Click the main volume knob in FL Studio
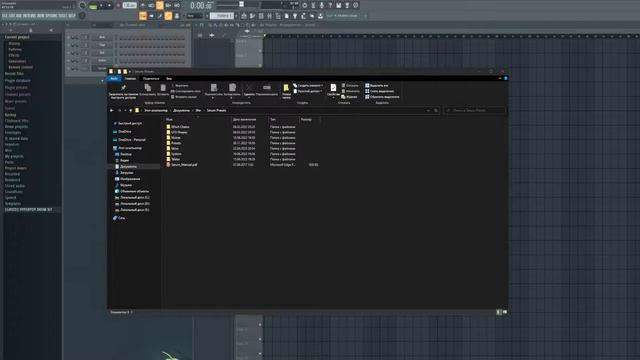This screenshot has width=640, height=360. click(x=83, y=5)
